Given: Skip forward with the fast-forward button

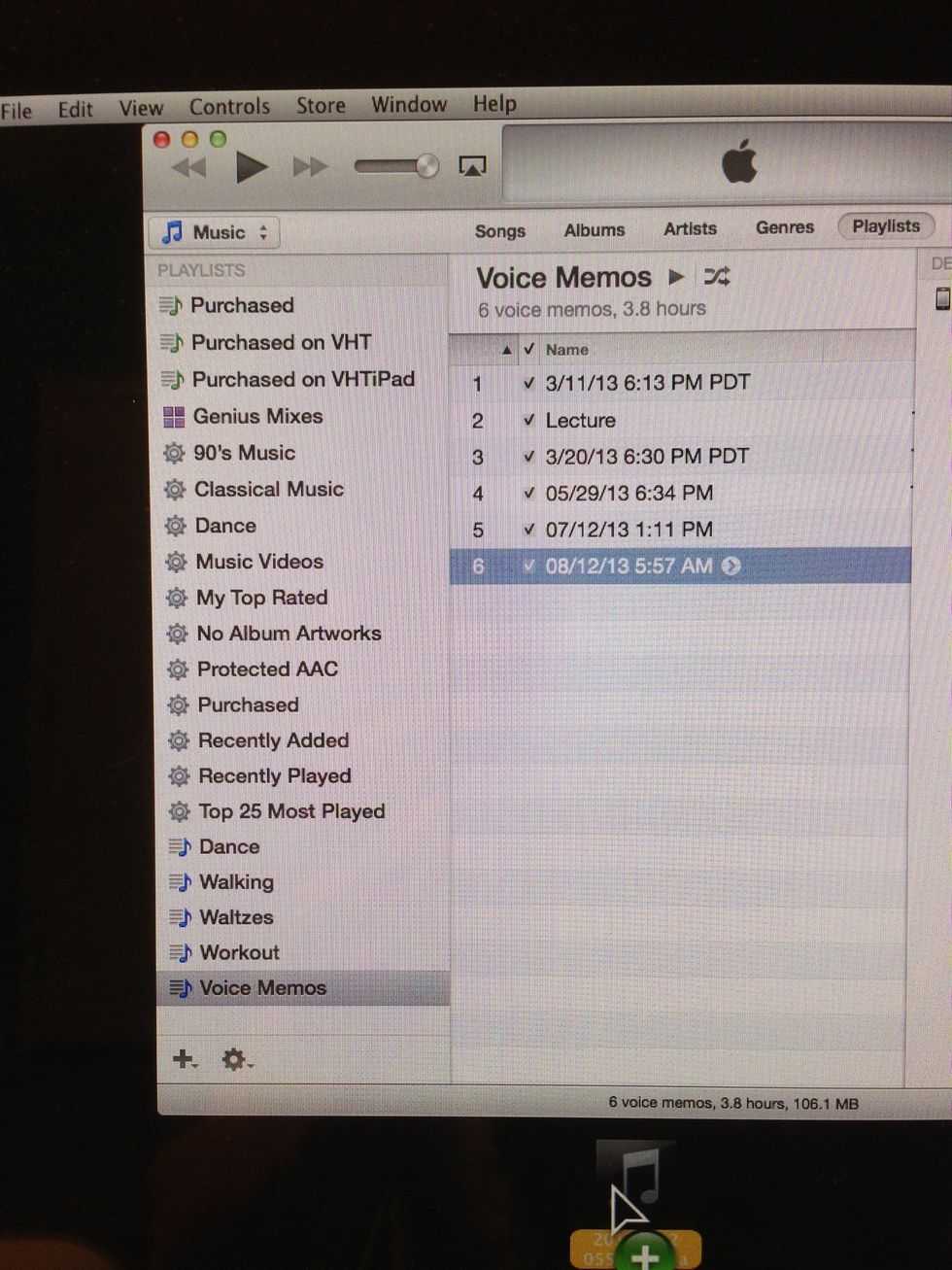Looking at the screenshot, I should point(310,167).
